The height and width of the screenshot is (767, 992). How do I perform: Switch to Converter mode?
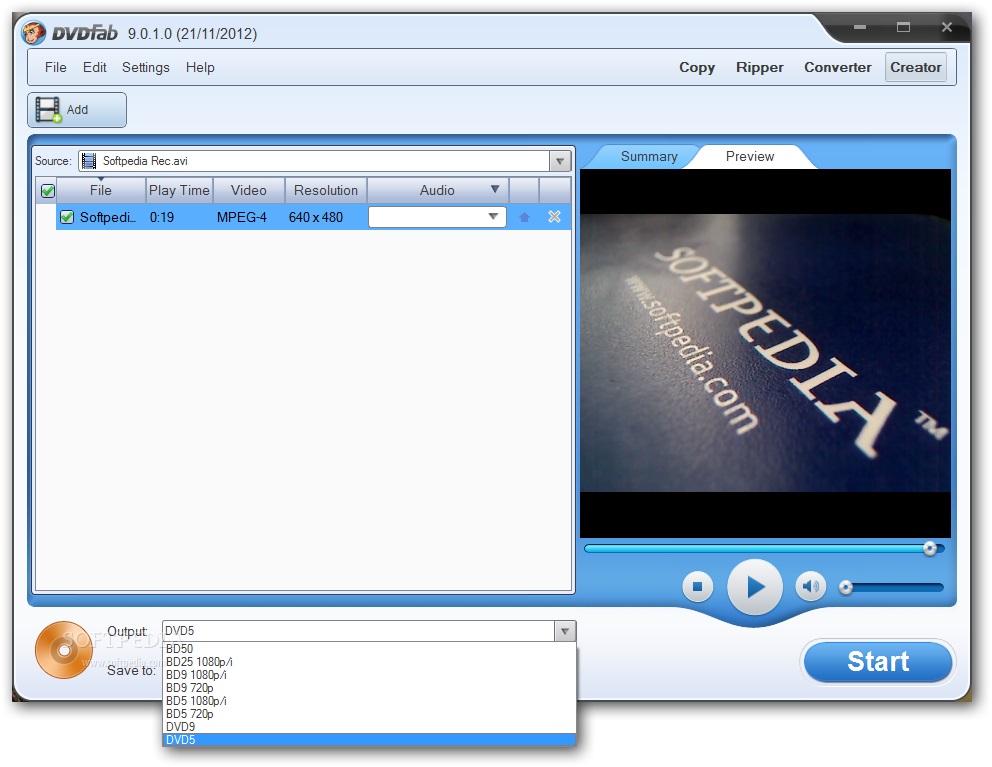tap(838, 67)
